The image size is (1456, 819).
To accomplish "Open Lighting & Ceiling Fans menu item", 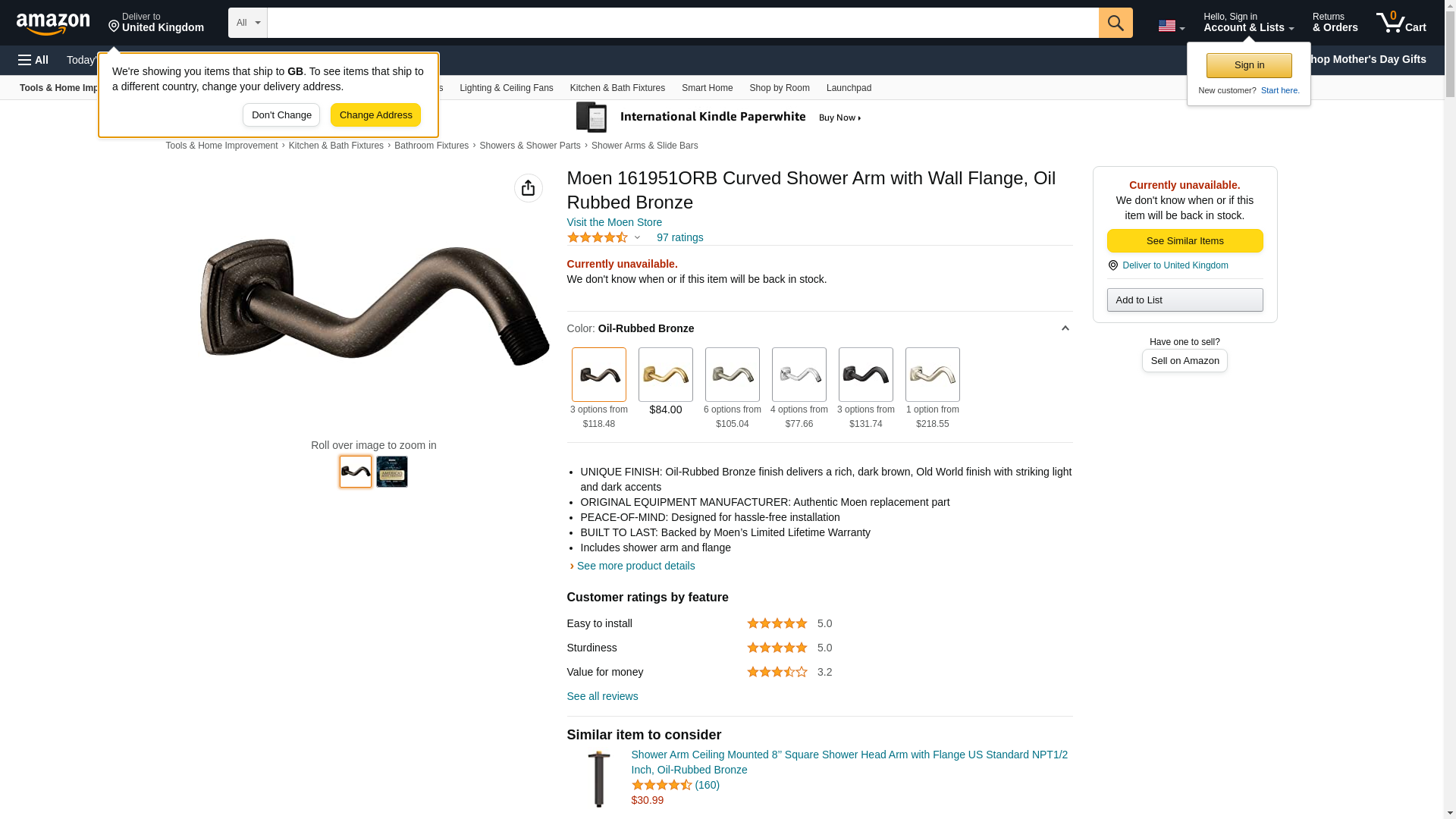I will [x=506, y=88].
